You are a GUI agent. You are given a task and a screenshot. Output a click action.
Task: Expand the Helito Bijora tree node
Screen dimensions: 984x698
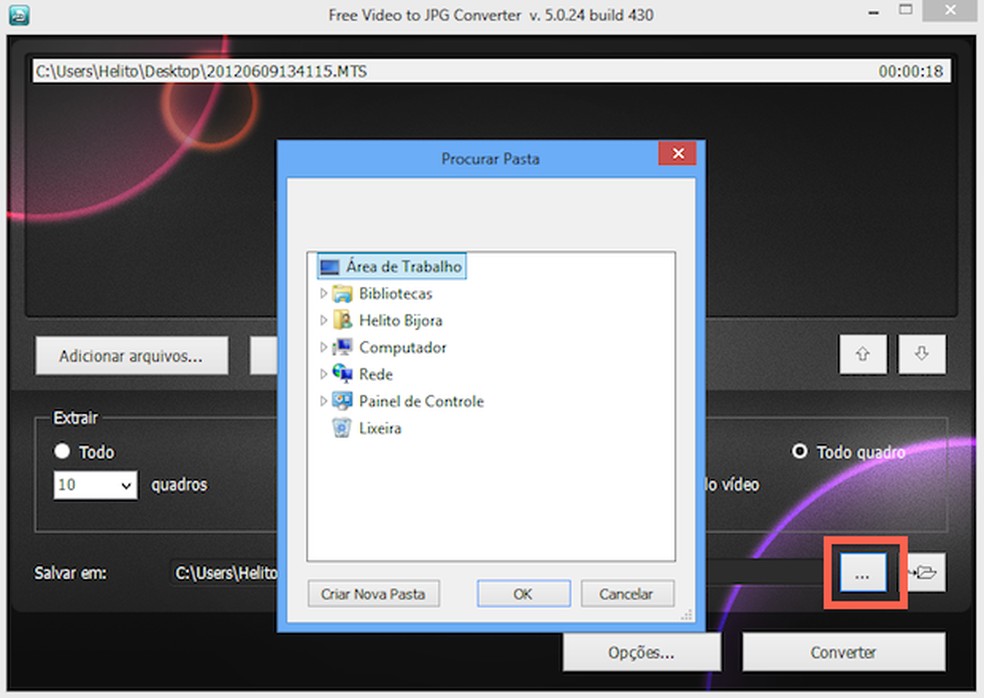coord(323,320)
